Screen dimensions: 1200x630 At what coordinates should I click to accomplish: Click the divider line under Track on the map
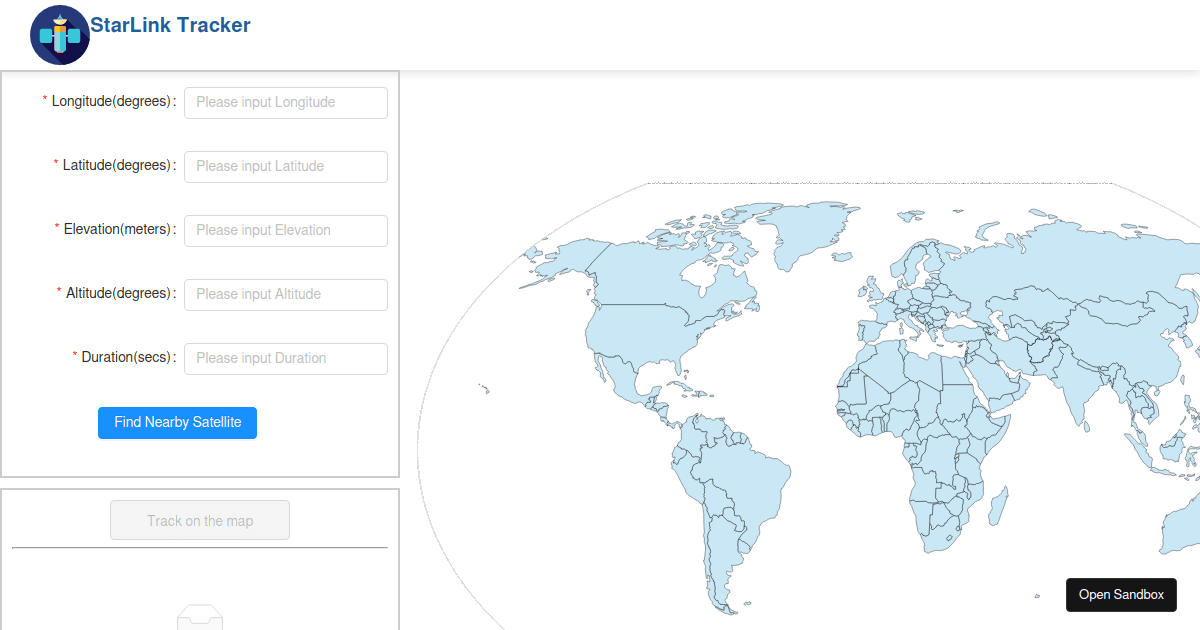click(199, 549)
